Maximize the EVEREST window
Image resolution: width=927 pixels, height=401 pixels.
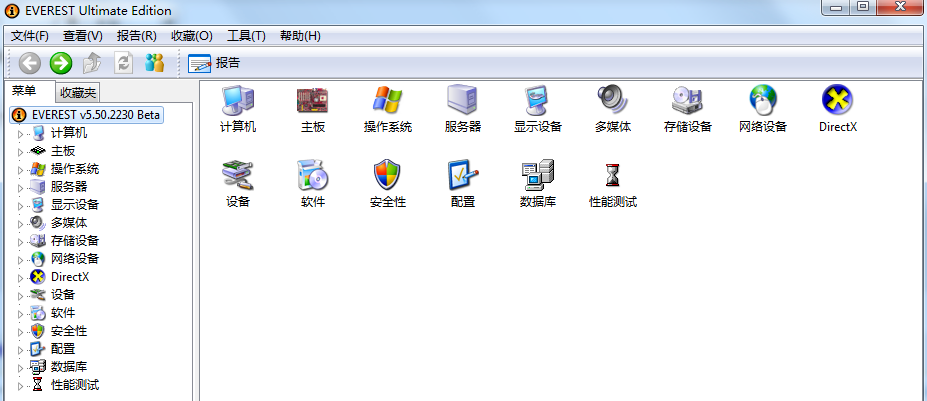[864, 7]
